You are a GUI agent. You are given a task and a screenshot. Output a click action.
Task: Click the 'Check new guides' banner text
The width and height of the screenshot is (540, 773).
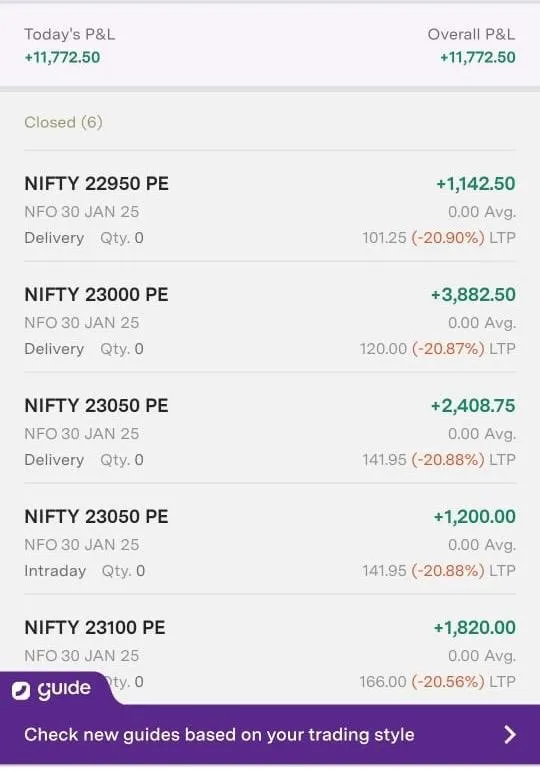[219, 735]
